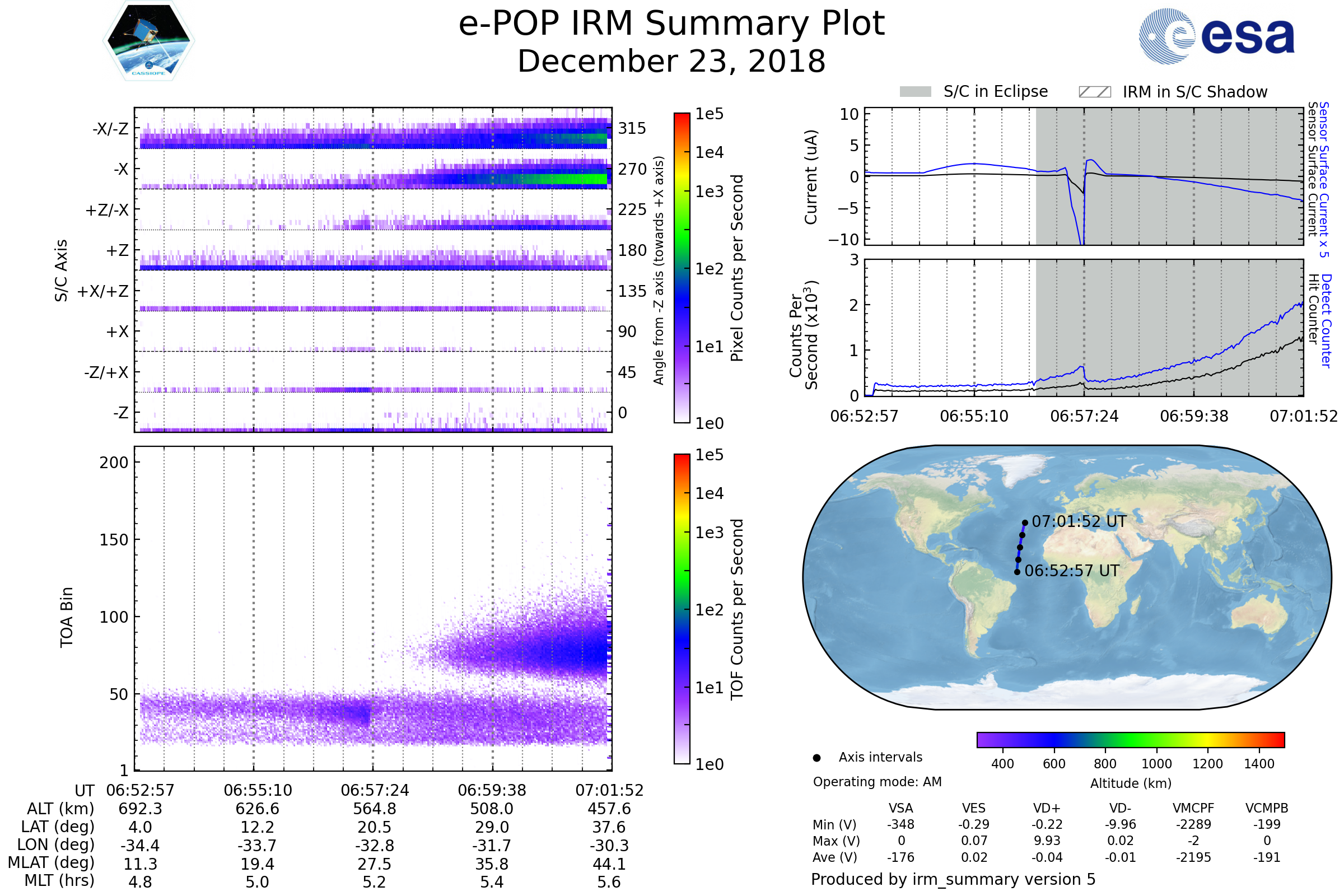
Task: Click the Axis intervals black dot marker
Action: (816, 758)
